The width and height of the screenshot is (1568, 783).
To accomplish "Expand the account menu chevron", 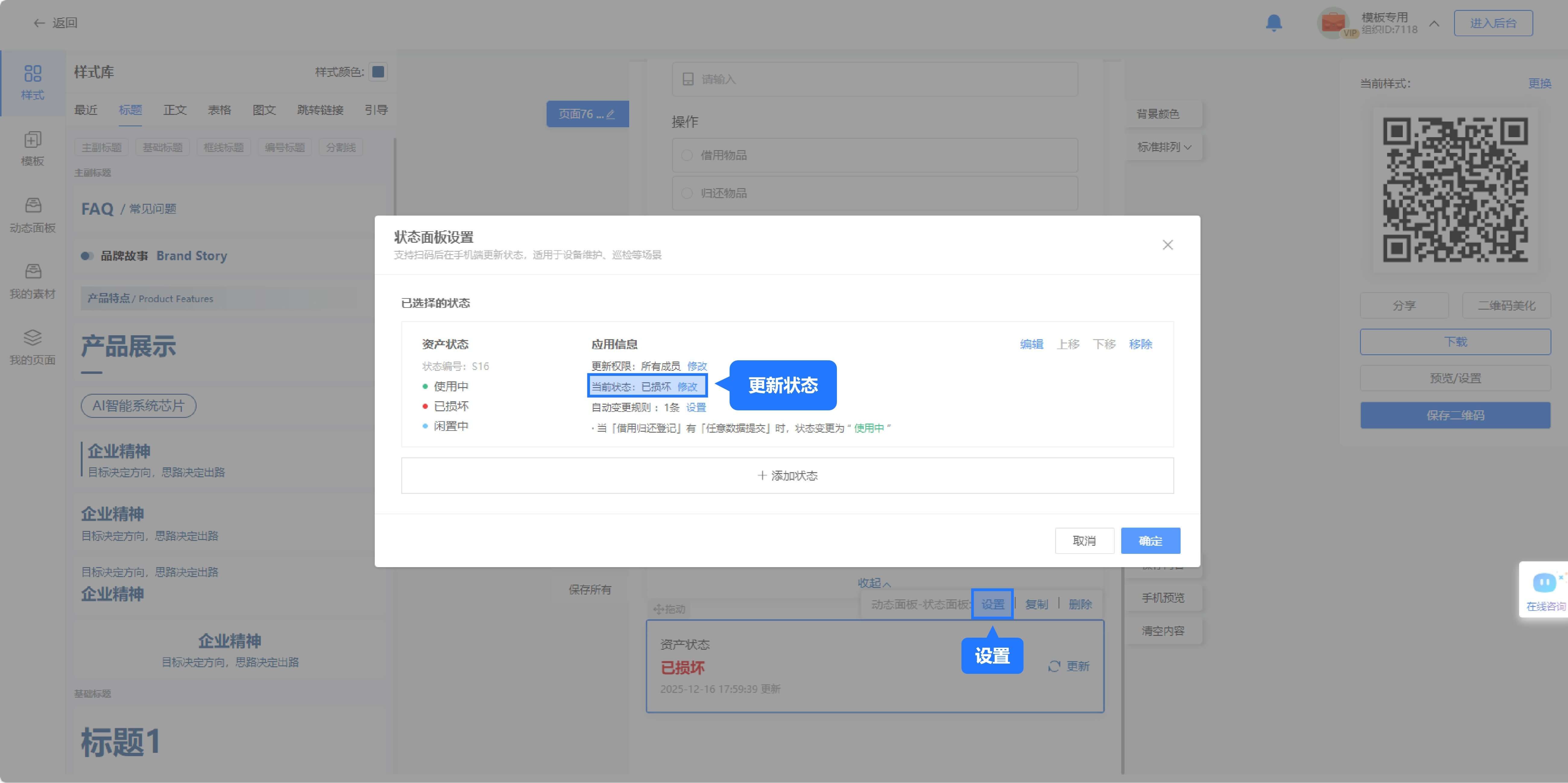I will tap(1434, 24).
